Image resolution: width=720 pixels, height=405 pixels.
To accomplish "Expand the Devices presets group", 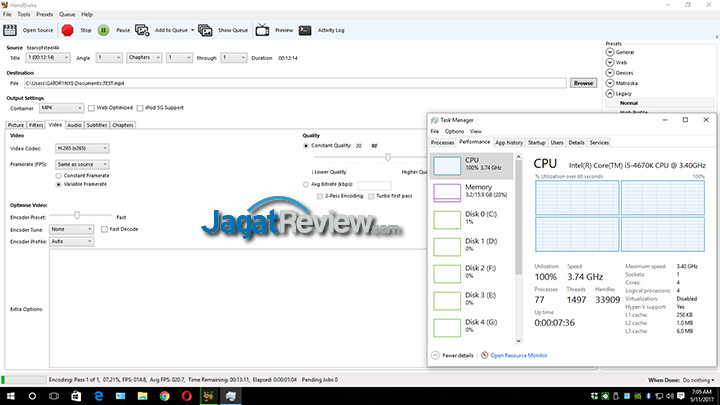I will pyautogui.click(x=610, y=73).
